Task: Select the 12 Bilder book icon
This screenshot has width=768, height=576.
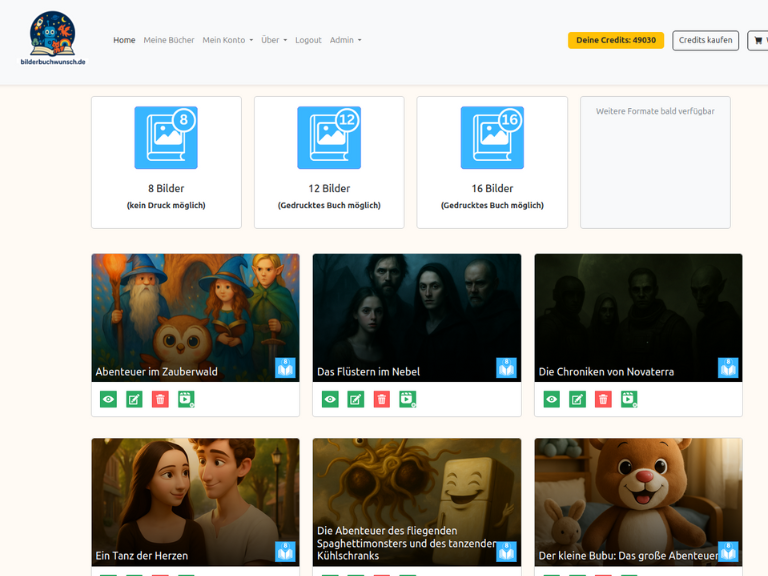Action: (x=329, y=138)
